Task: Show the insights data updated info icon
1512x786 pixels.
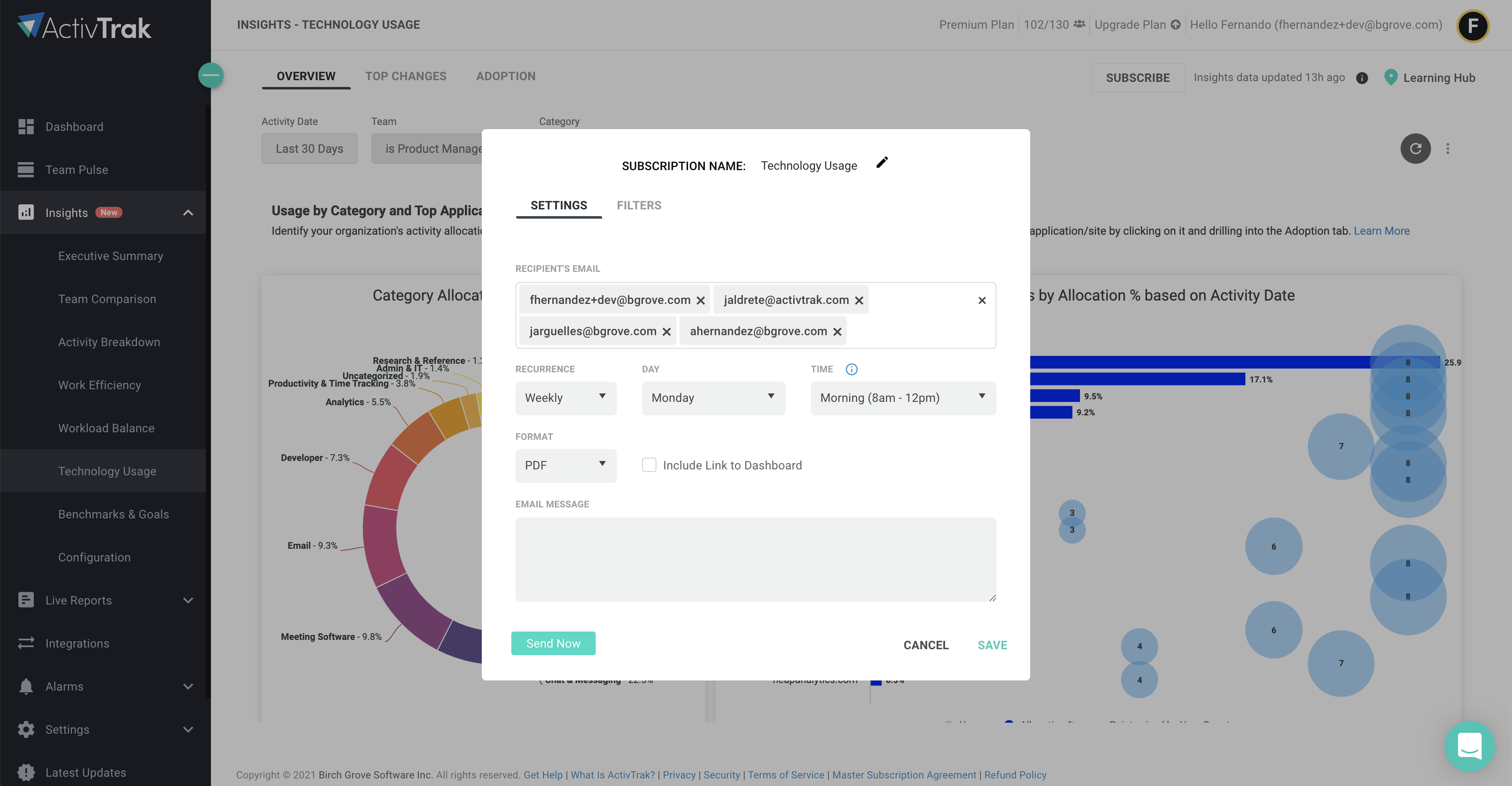Action: coord(1362,78)
